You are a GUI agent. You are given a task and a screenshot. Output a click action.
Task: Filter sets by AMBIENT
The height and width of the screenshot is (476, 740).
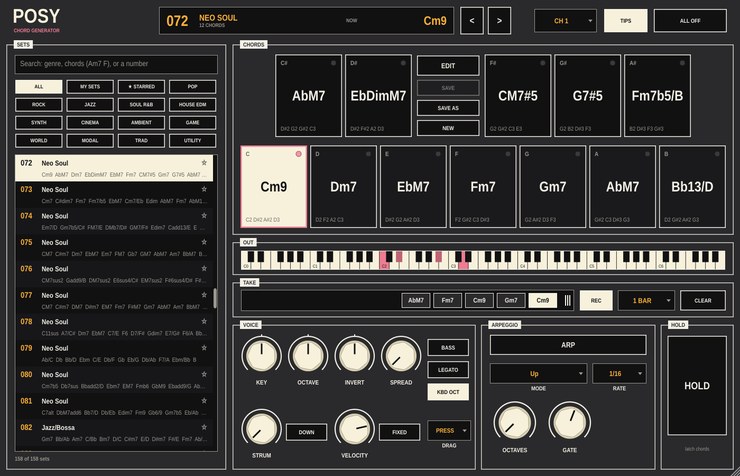142,123
